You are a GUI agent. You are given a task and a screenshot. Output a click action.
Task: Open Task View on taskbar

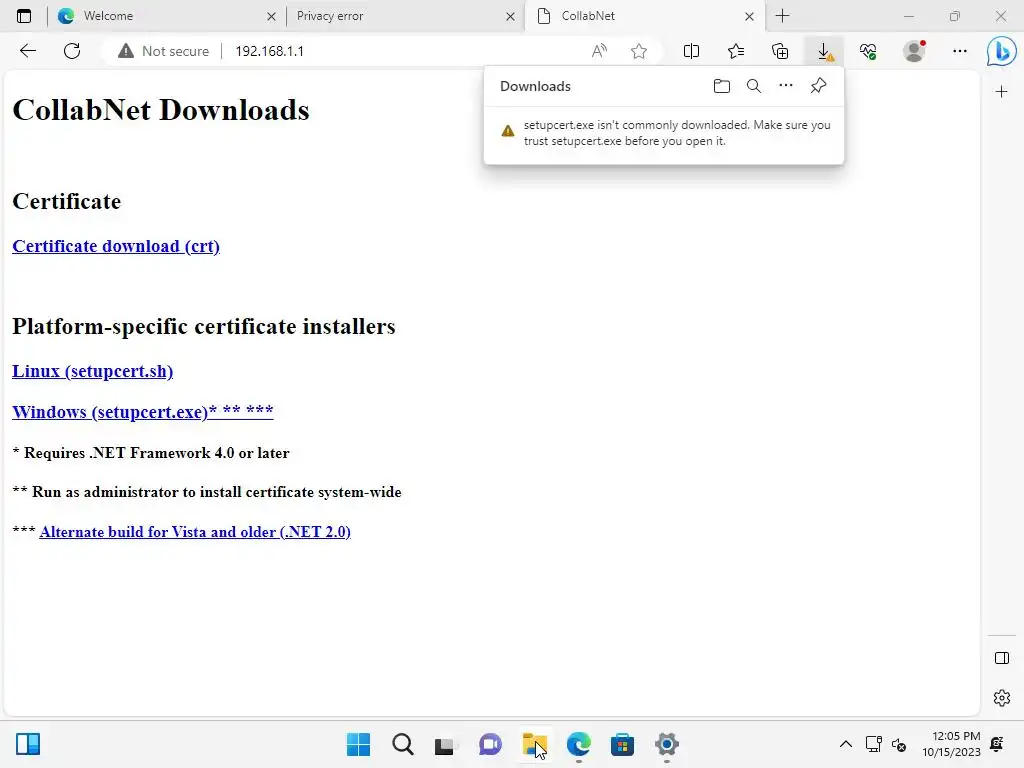tap(445, 744)
